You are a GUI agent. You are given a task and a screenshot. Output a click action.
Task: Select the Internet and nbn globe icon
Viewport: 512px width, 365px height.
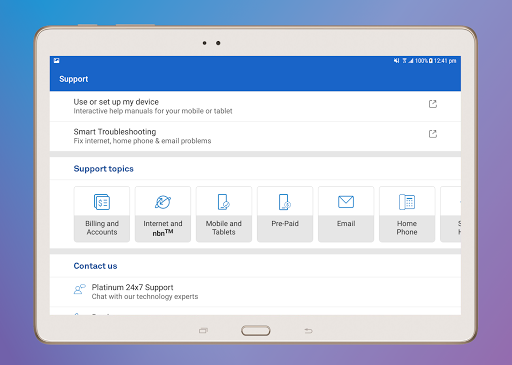163,202
